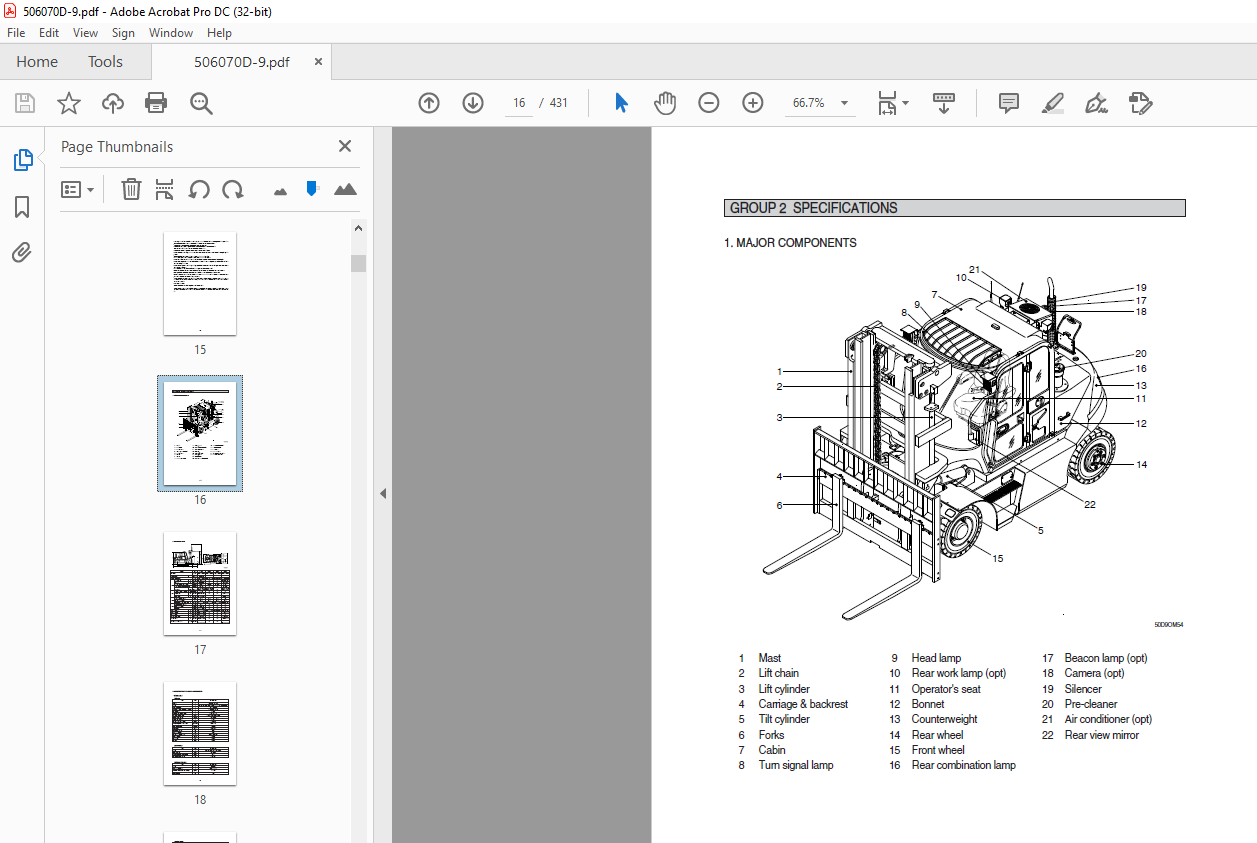Print the document with the printer icon
This screenshot has height=843, width=1257.
click(156, 103)
